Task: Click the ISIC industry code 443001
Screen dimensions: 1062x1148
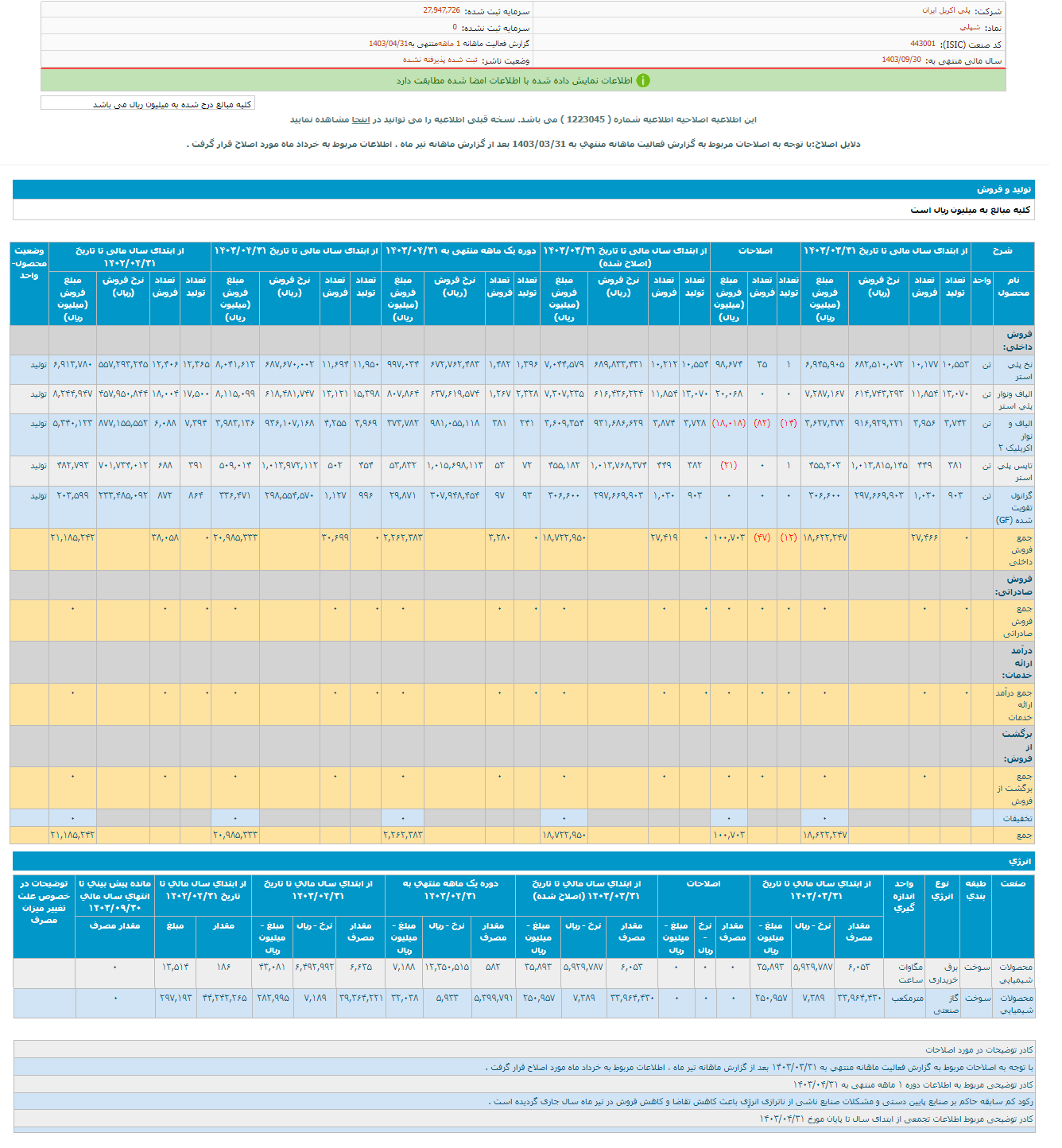Action: pos(923,44)
